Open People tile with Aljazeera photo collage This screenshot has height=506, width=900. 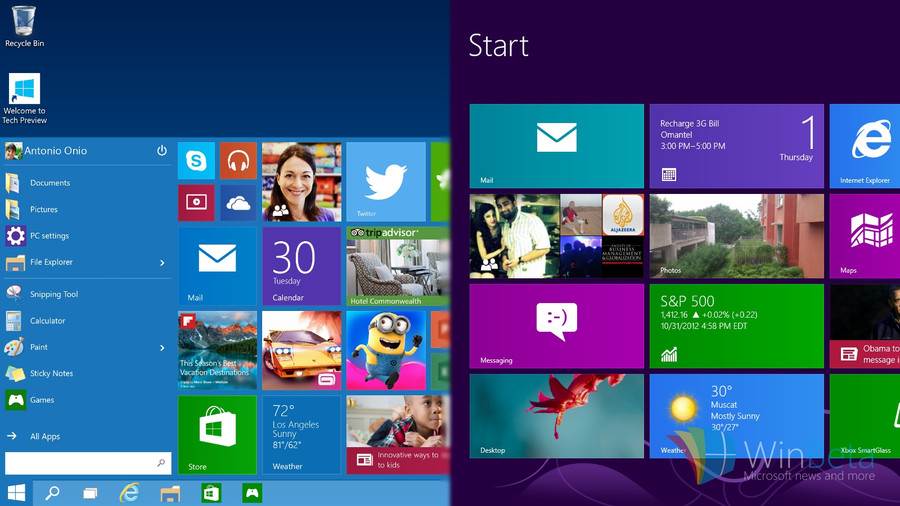tap(557, 236)
